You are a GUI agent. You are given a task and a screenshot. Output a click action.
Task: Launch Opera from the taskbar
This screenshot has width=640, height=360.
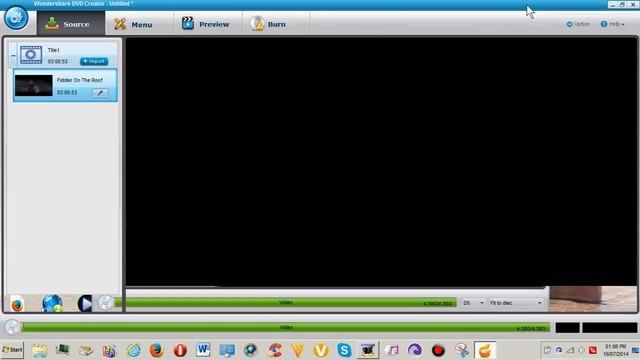[180, 350]
